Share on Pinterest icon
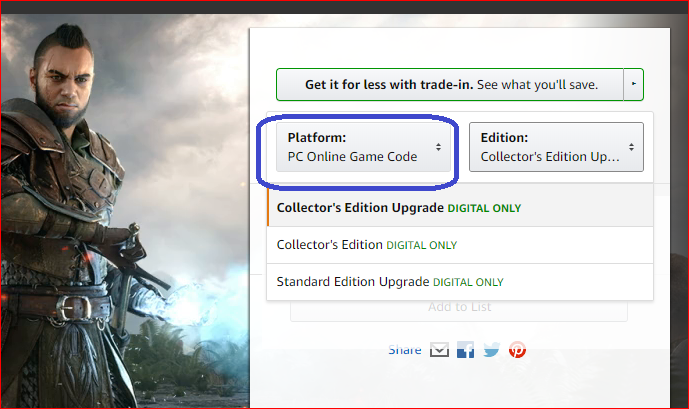 click(517, 350)
